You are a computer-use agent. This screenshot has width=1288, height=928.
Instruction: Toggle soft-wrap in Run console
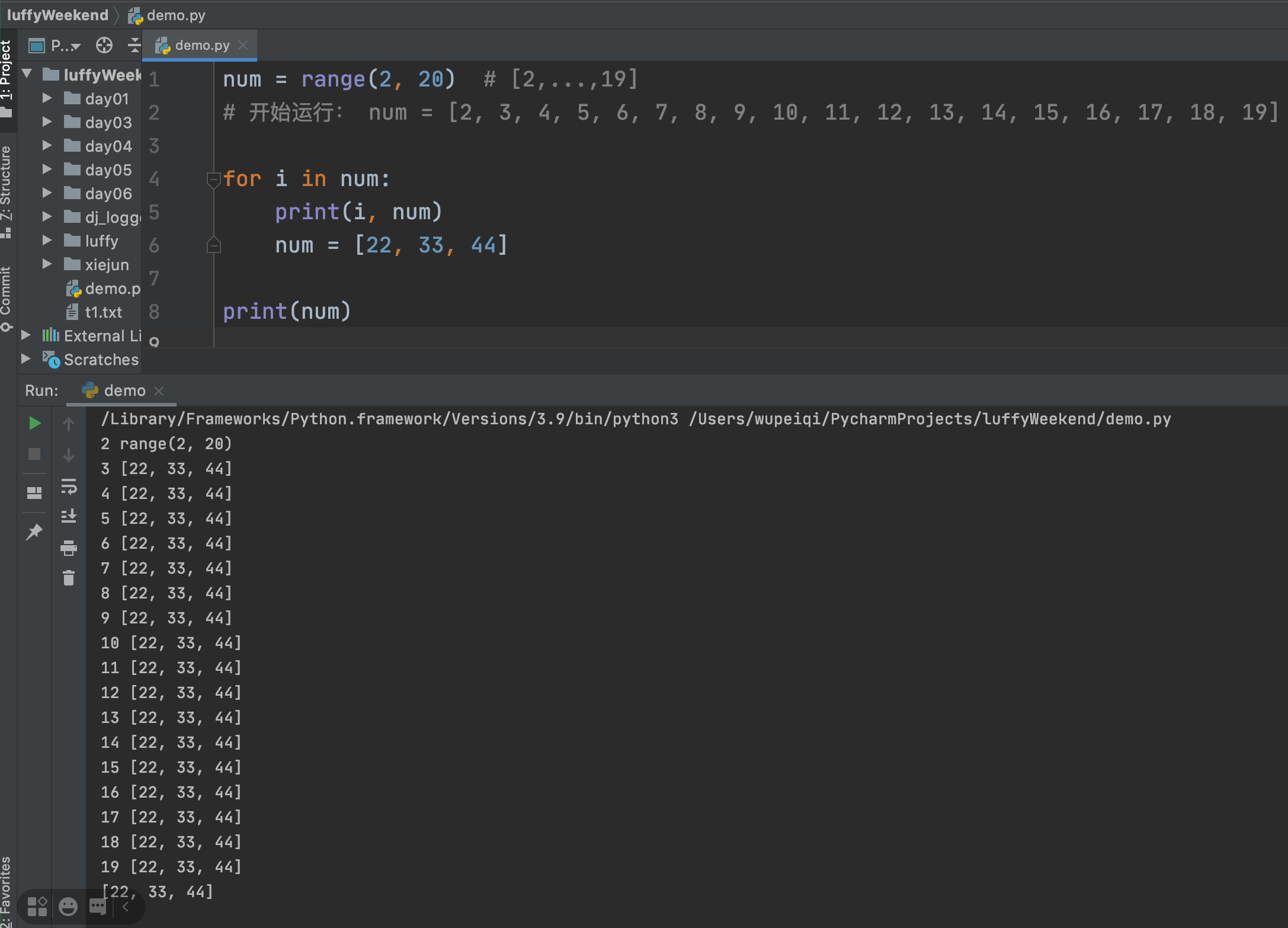(x=69, y=487)
